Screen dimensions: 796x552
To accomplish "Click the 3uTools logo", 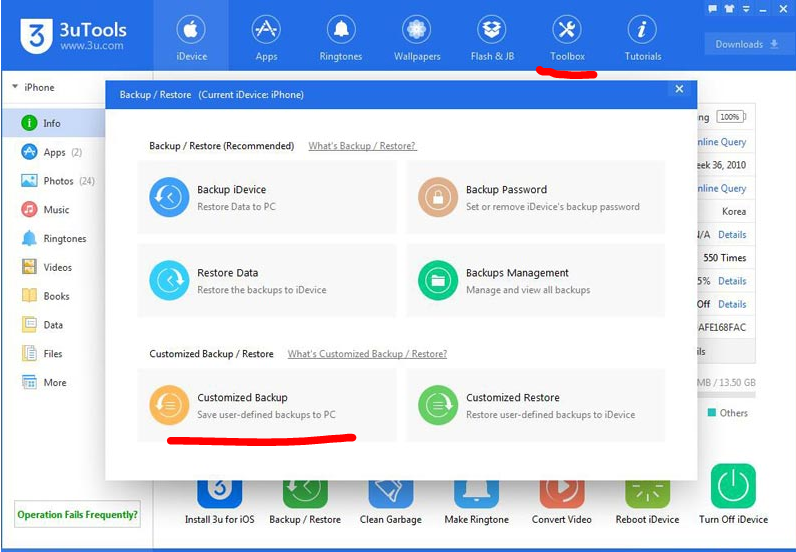I will point(73,36).
